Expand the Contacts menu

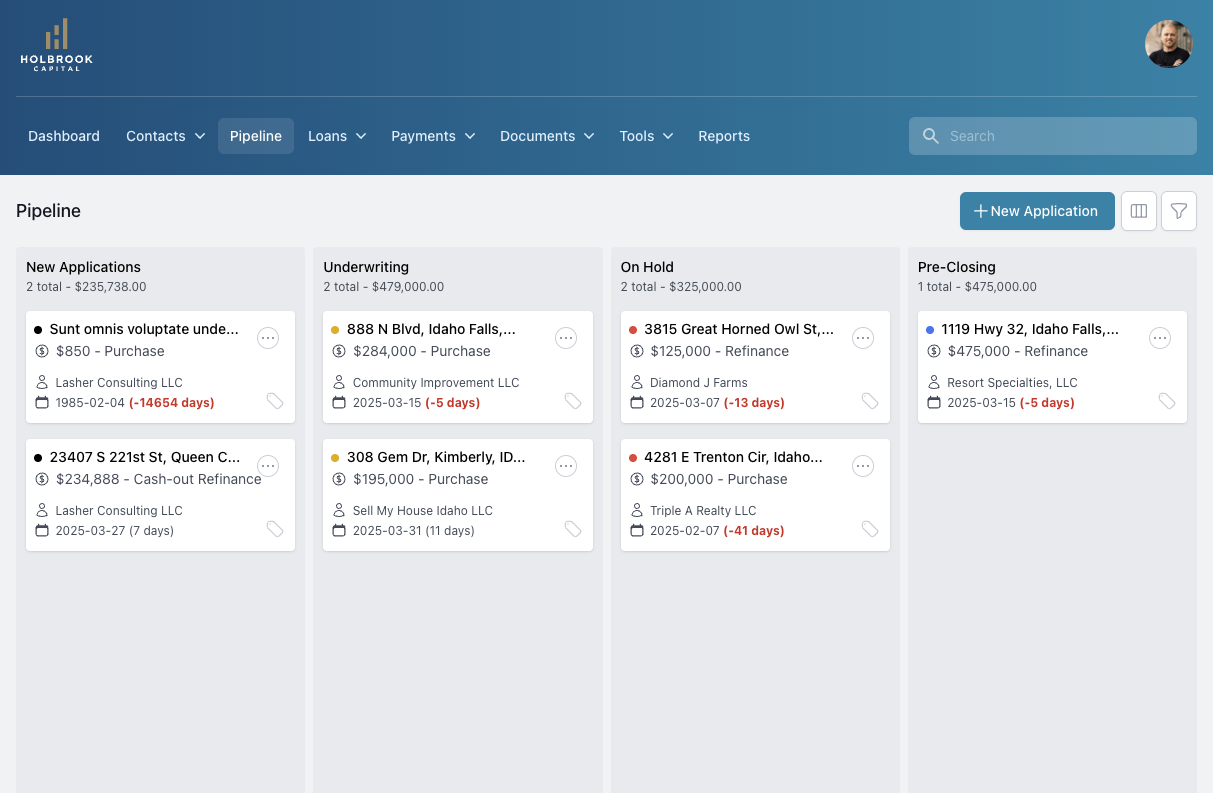point(166,136)
